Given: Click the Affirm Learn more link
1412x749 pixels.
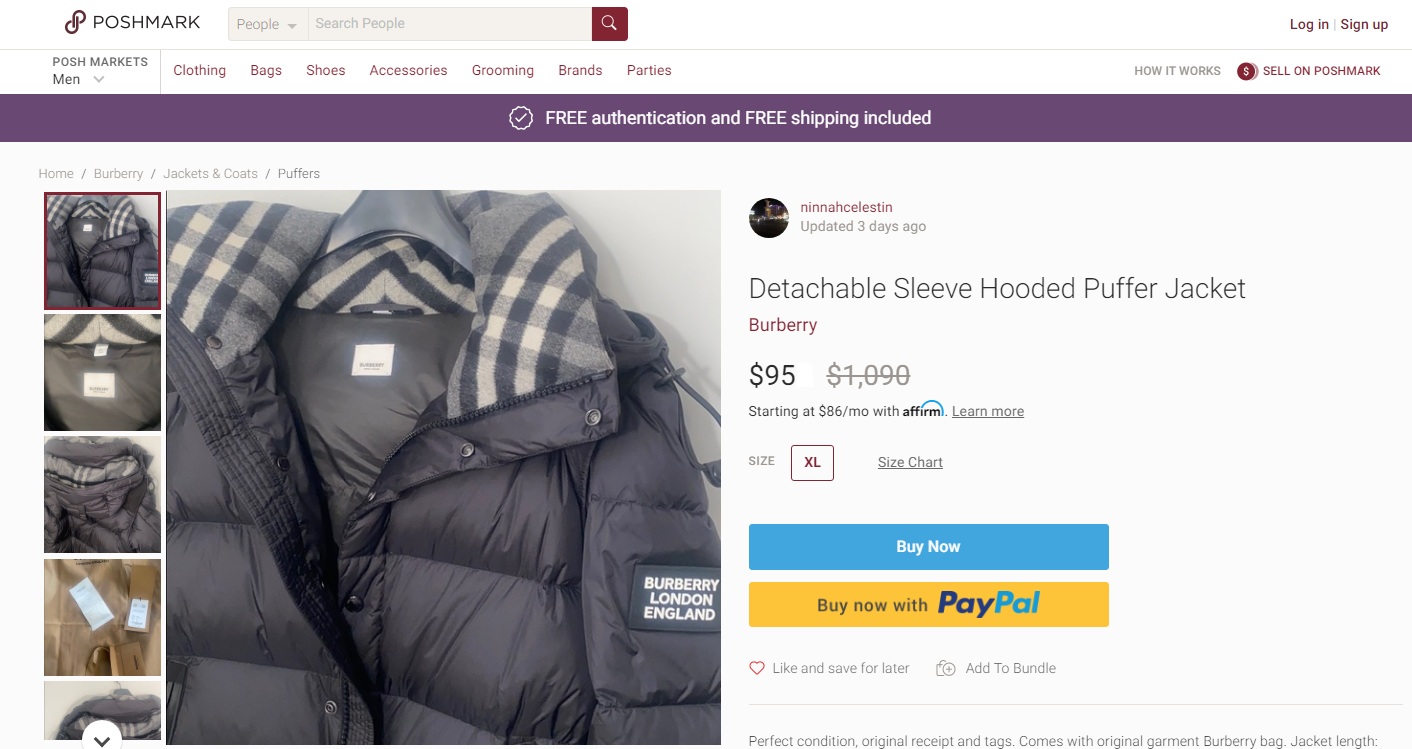Looking at the screenshot, I should [x=987, y=411].
